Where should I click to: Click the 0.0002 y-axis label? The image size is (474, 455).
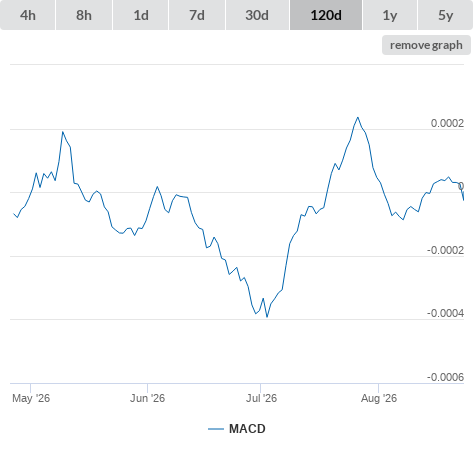click(447, 123)
